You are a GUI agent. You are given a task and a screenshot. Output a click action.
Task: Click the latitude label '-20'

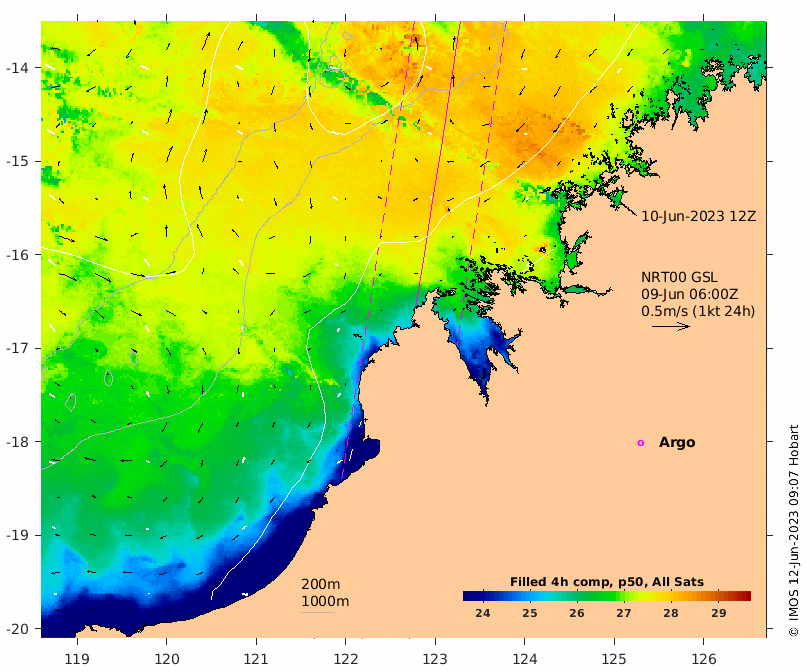coord(17,629)
